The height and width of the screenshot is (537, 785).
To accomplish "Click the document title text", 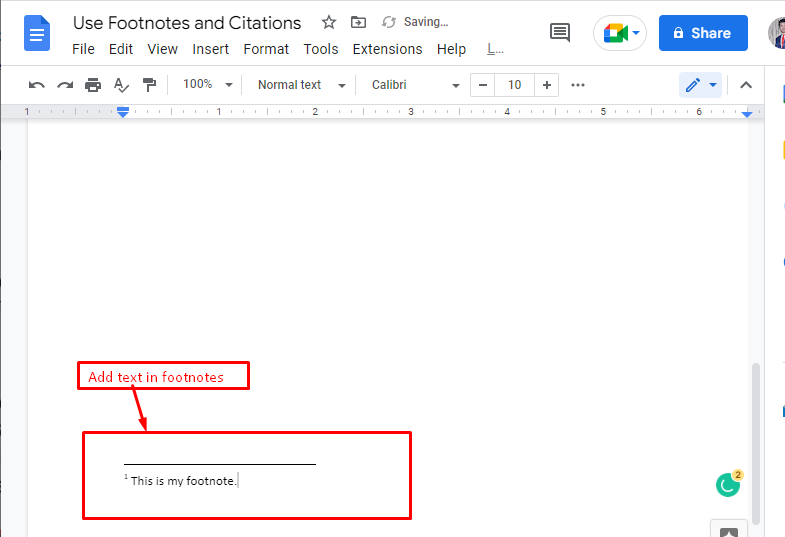I will [x=187, y=23].
